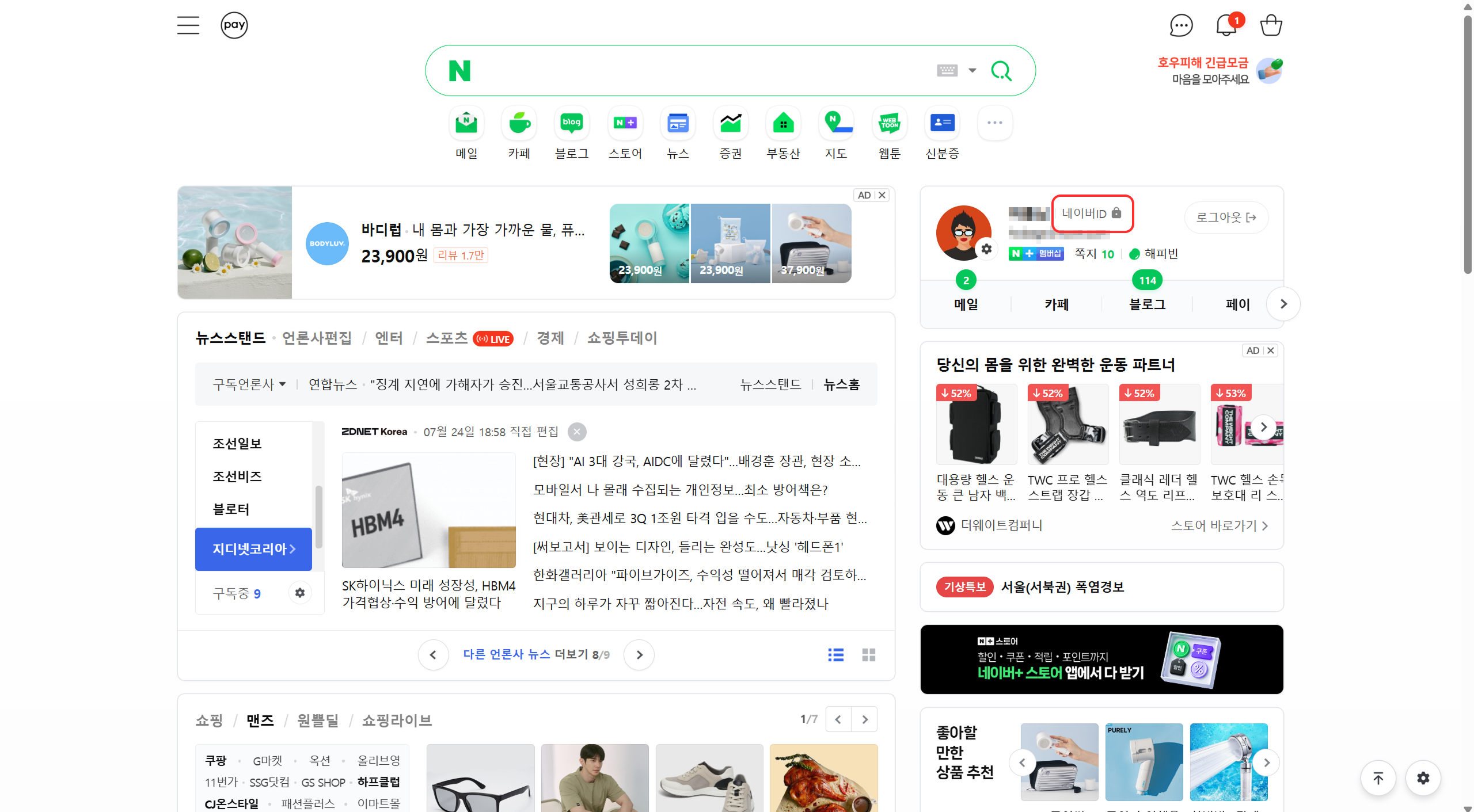Open the shopping basket icon
This screenshot has width=1474, height=812.
(x=1271, y=25)
